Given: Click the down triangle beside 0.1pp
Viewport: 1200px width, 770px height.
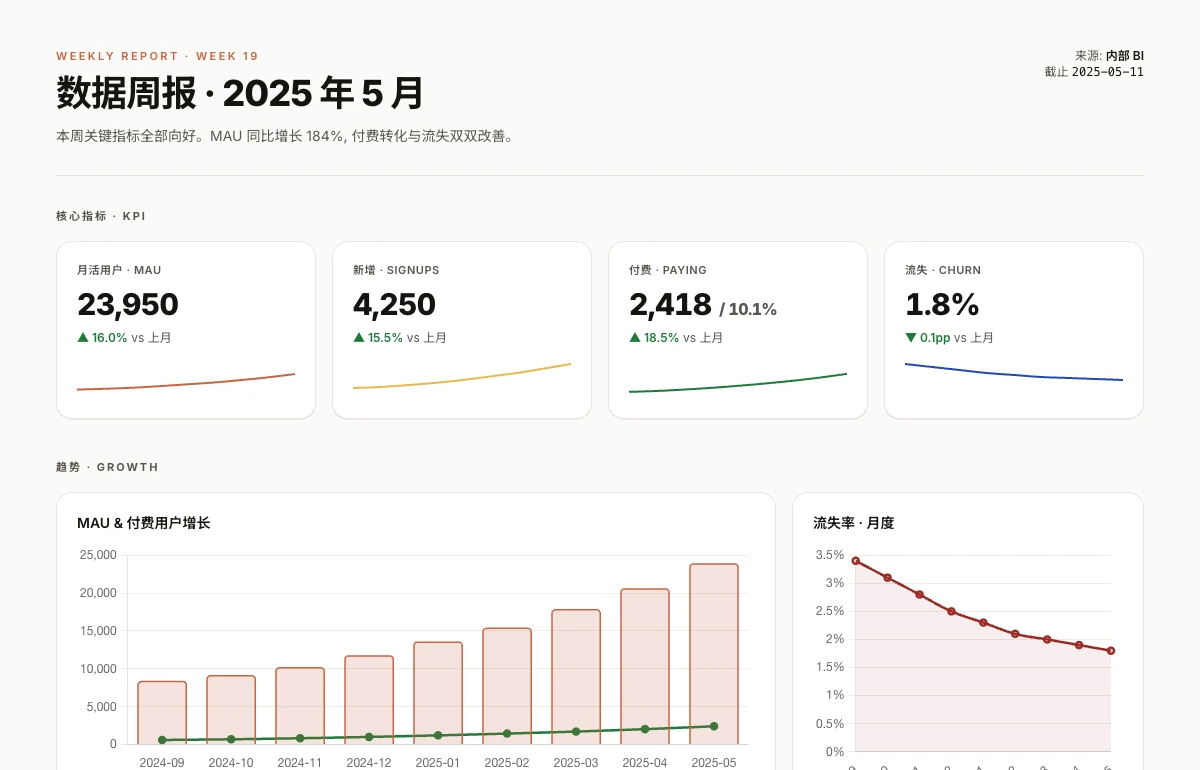Looking at the screenshot, I should [911, 338].
